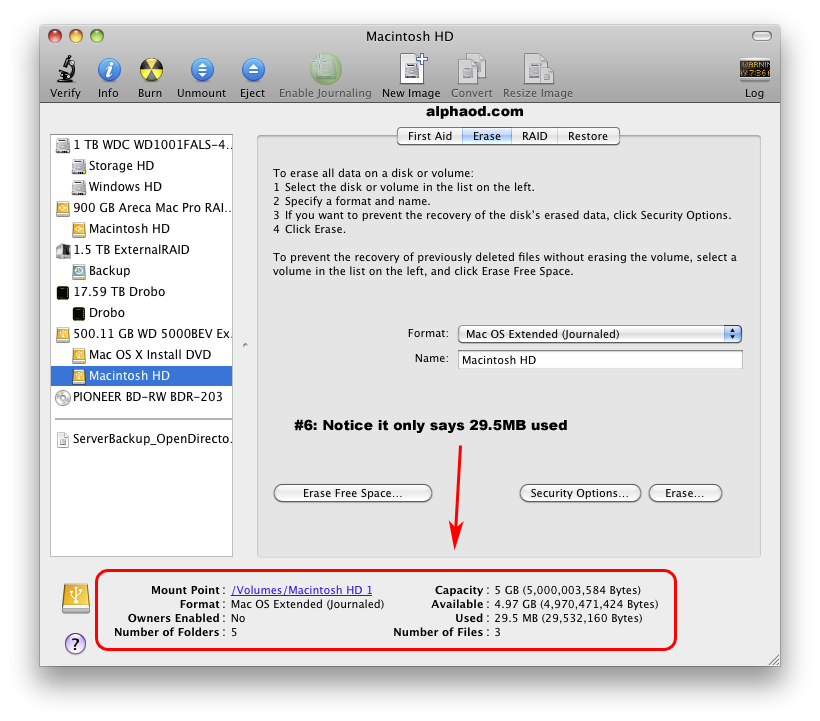Open the Log icon
The image size is (820, 721).
click(754, 69)
